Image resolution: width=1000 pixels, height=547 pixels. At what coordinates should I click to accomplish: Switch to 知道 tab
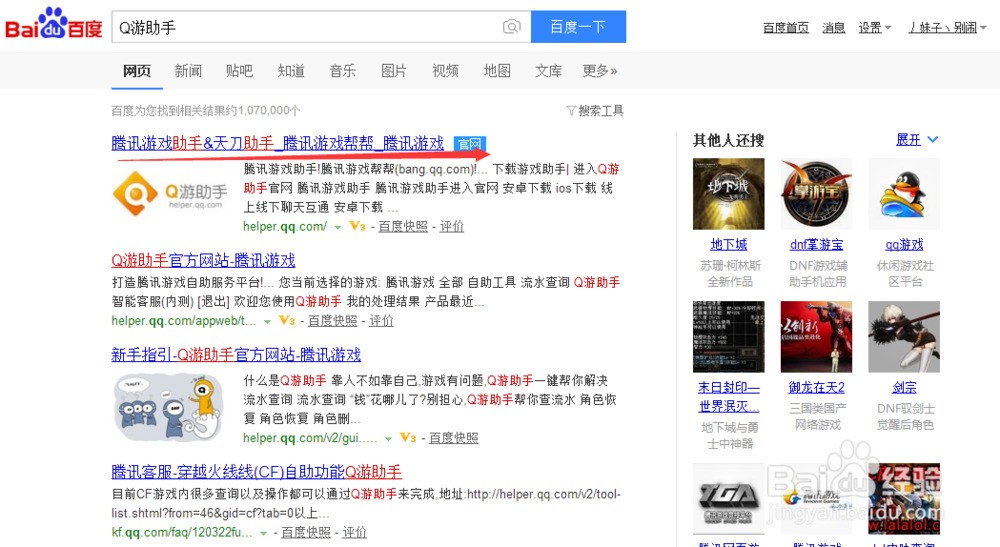pos(291,71)
